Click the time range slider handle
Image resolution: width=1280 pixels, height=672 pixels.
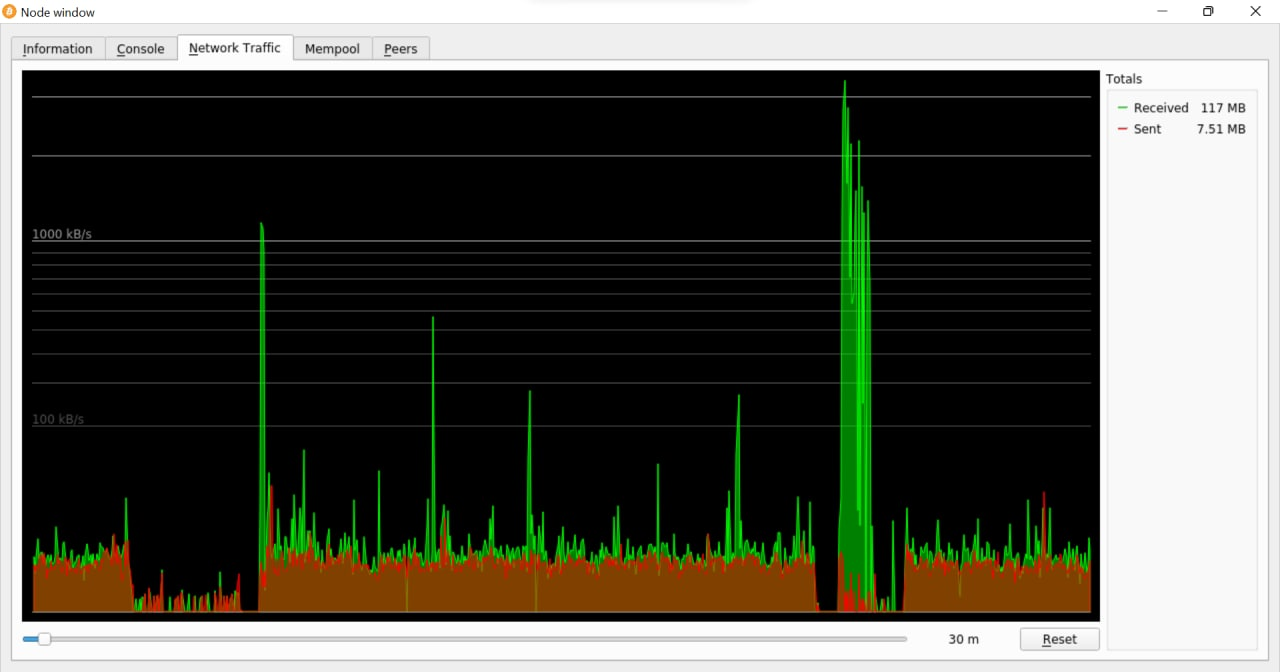coord(44,639)
